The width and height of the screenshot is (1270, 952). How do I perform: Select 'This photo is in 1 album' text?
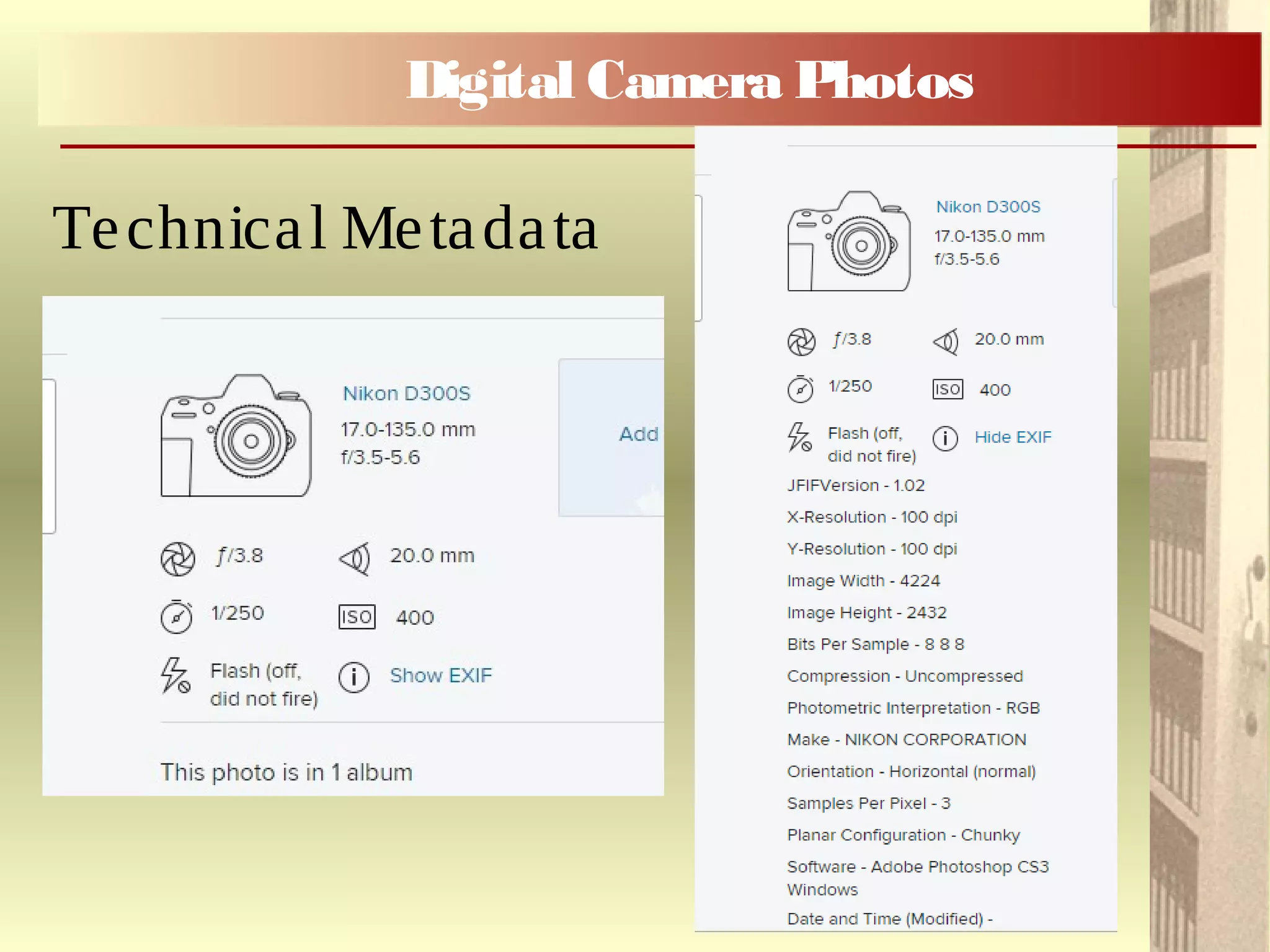tap(286, 772)
